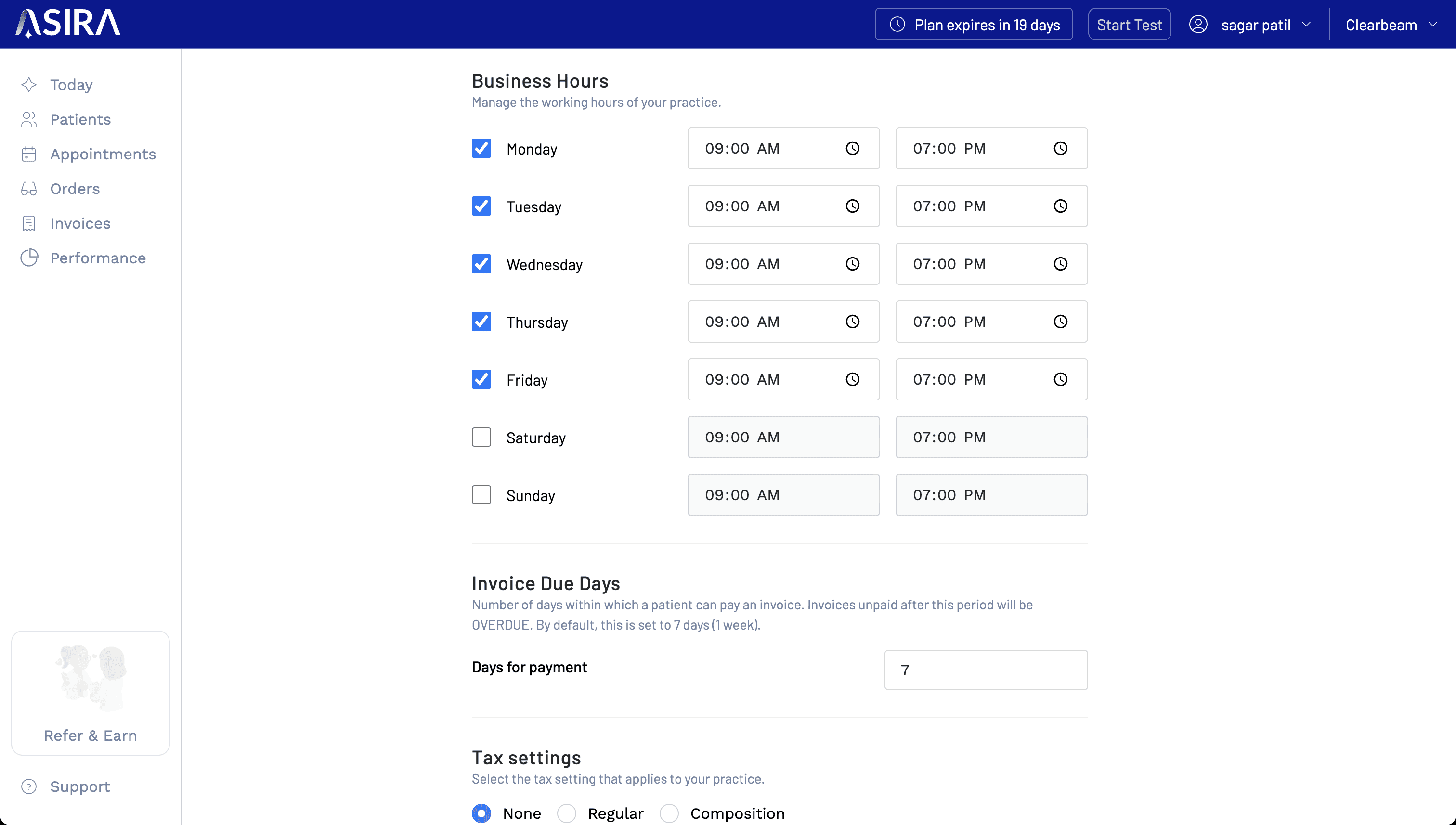This screenshot has width=1456, height=825.
Task: Enable the Sunday business hours checkbox
Action: [481, 495]
